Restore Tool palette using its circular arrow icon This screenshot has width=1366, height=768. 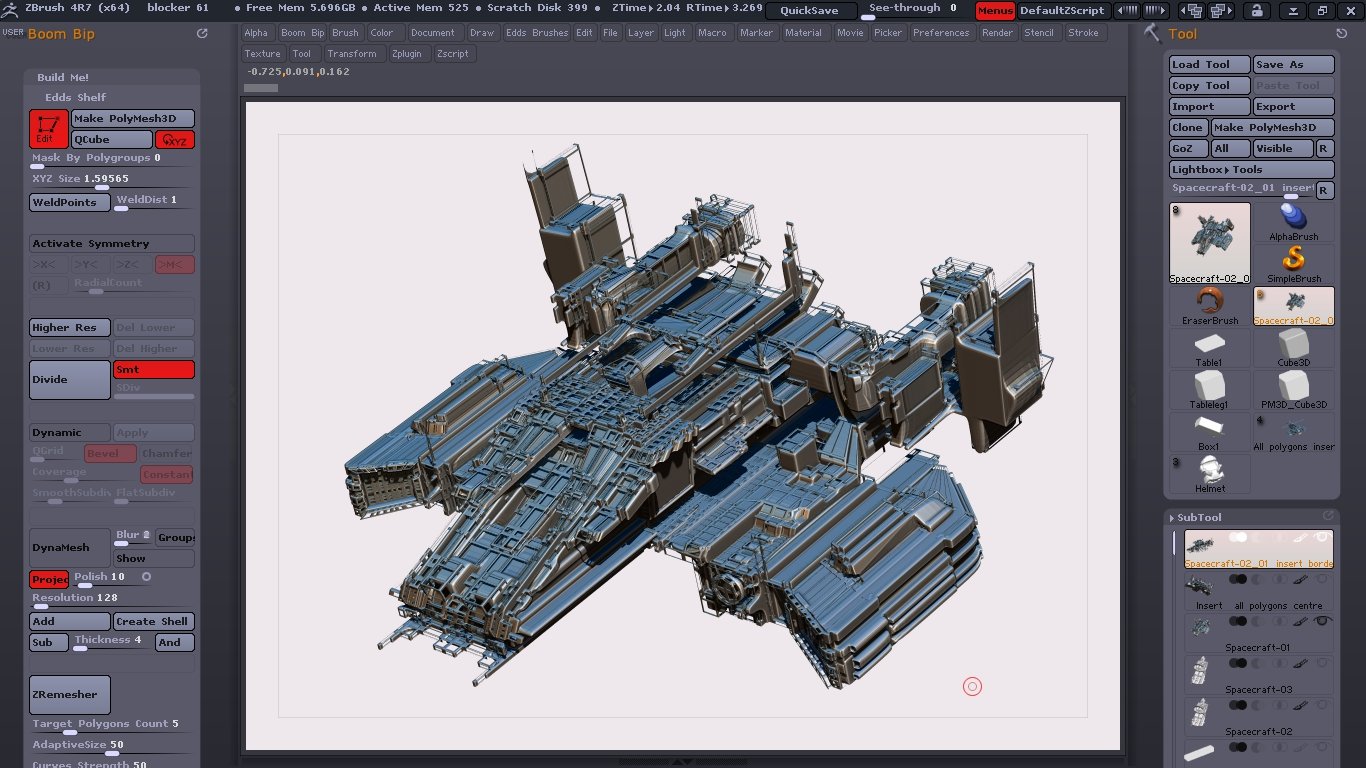[x=1341, y=34]
